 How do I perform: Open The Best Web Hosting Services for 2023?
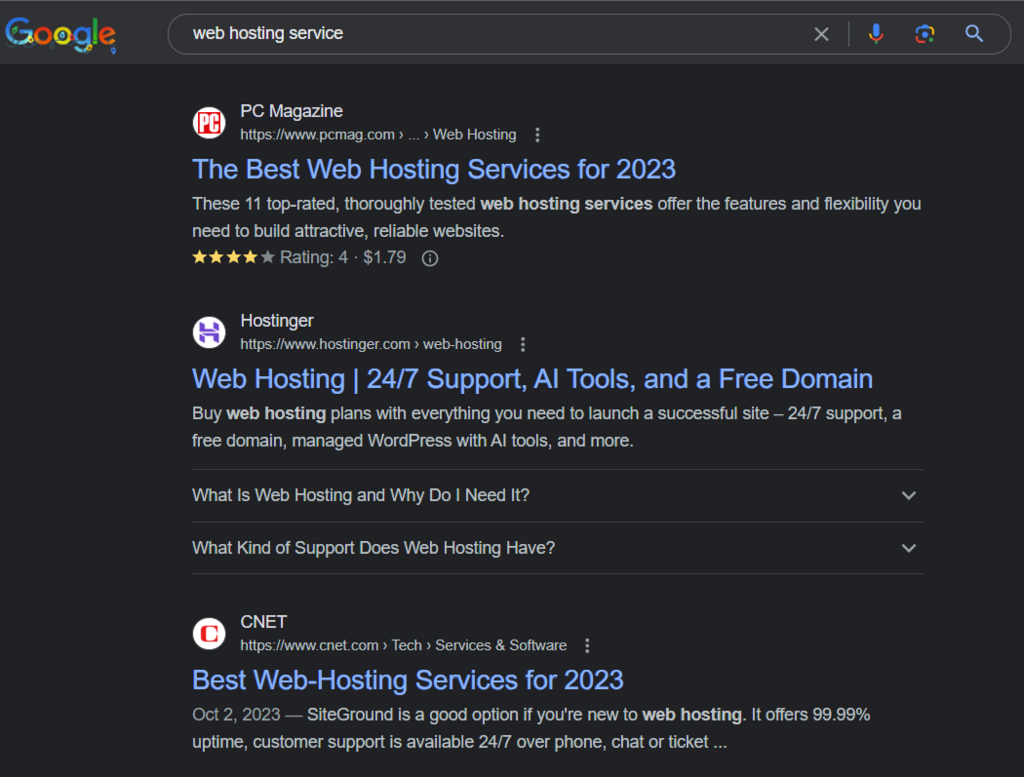click(x=434, y=169)
